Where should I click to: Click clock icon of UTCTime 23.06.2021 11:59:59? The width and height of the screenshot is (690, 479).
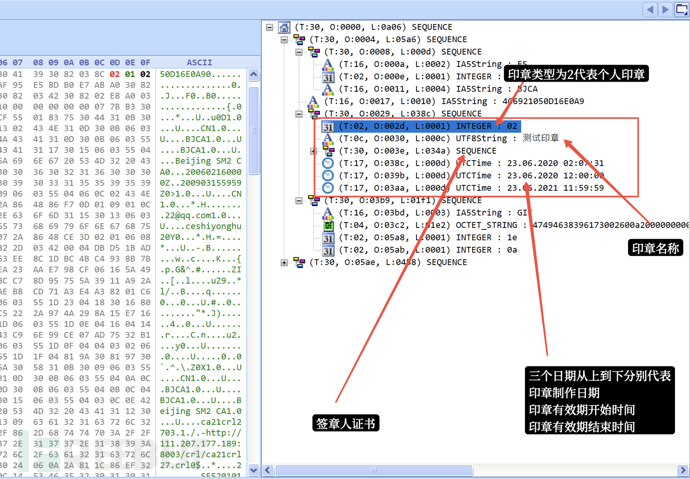(328, 188)
